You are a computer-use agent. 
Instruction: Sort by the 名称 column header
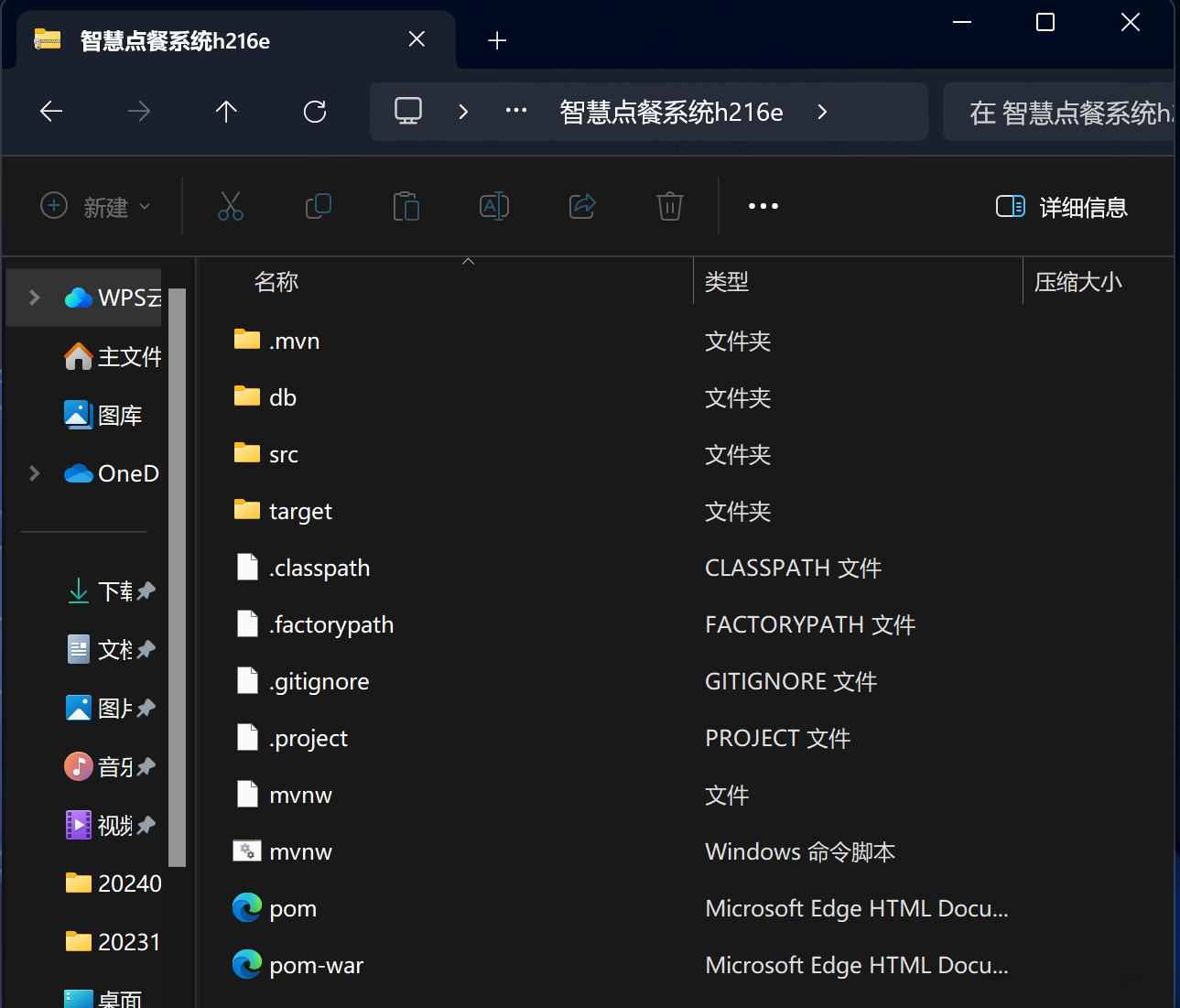click(276, 282)
